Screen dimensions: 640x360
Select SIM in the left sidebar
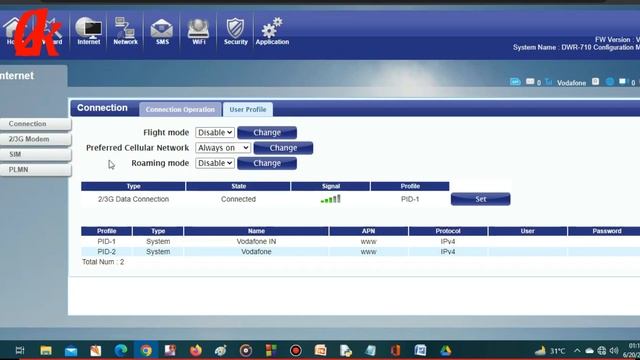coord(36,154)
